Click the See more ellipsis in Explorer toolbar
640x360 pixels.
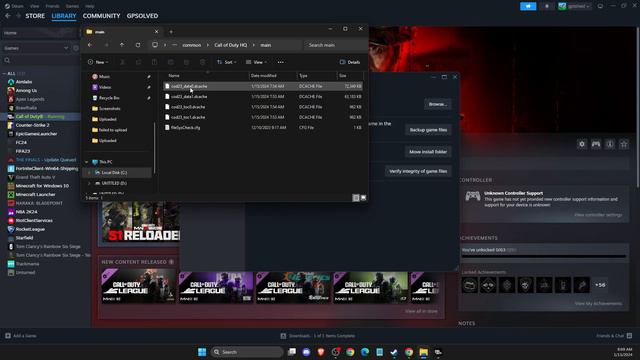(x=280, y=62)
